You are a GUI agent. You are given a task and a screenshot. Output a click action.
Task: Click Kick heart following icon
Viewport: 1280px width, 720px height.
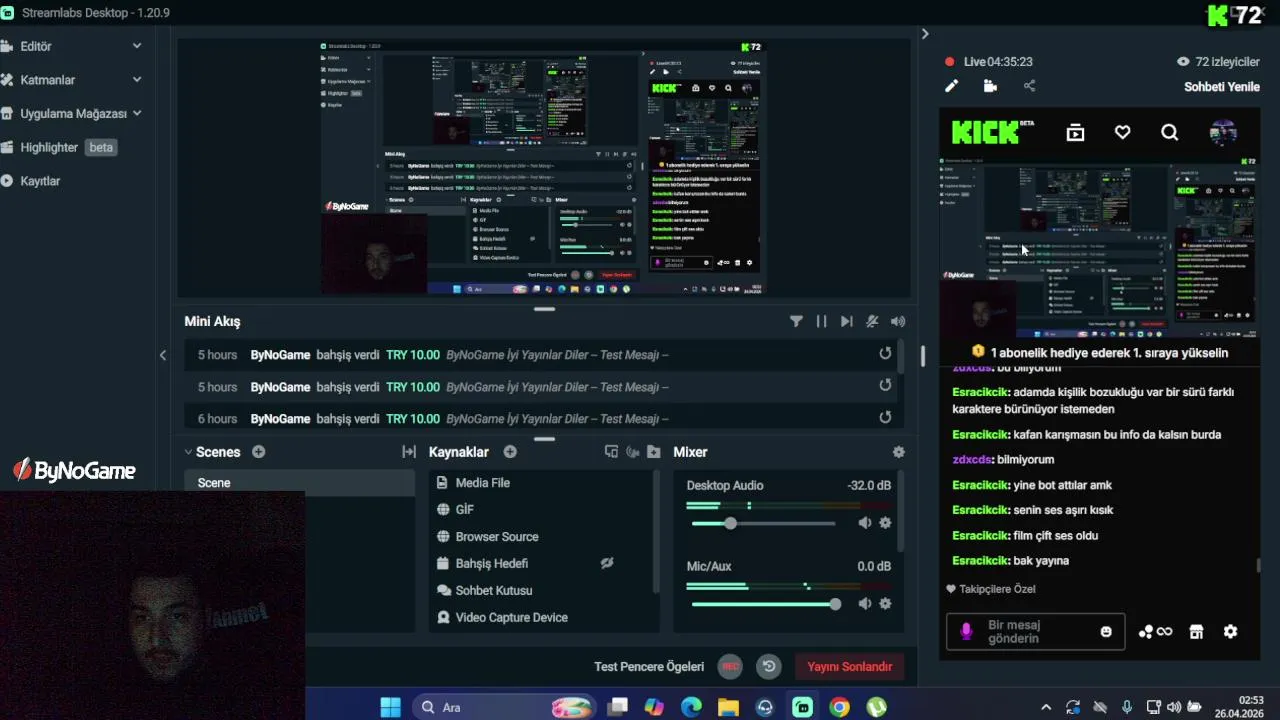tap(1123, 132)
